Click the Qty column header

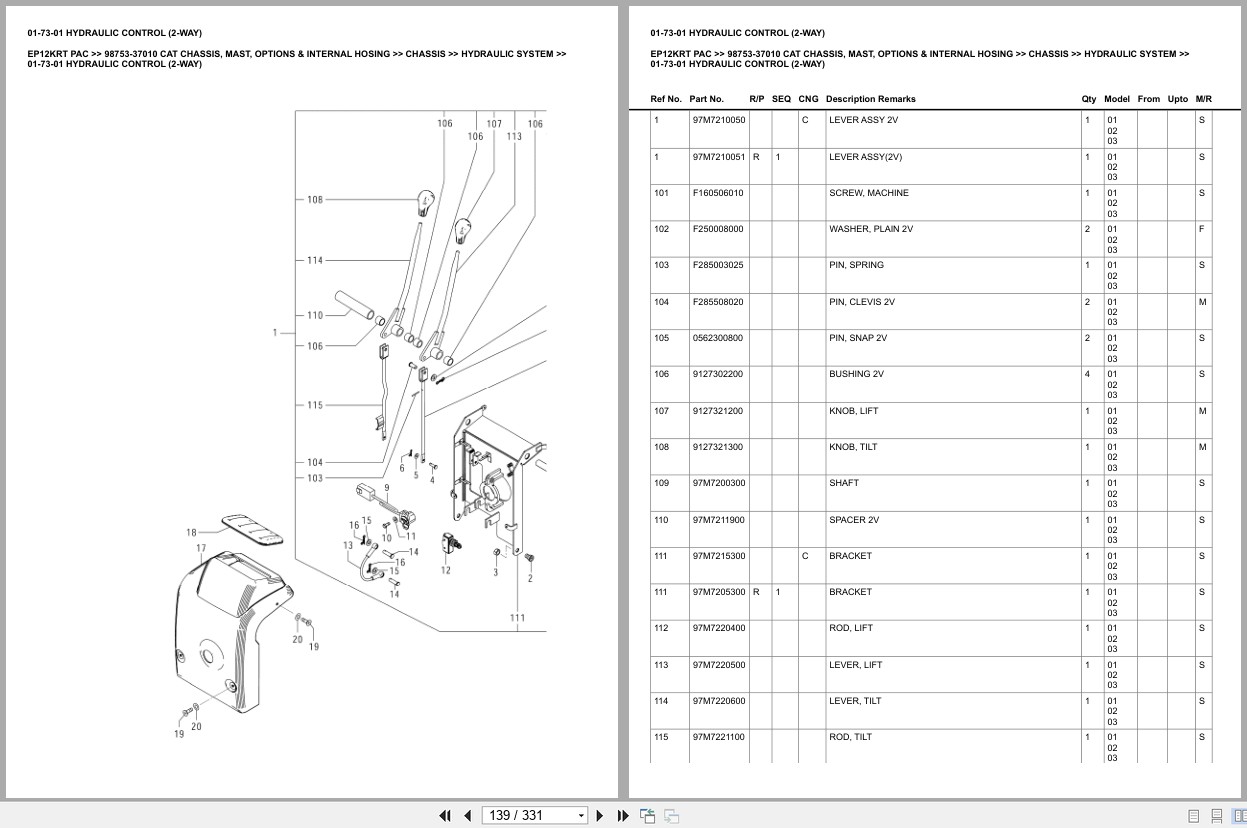[x=1089, y=99]
